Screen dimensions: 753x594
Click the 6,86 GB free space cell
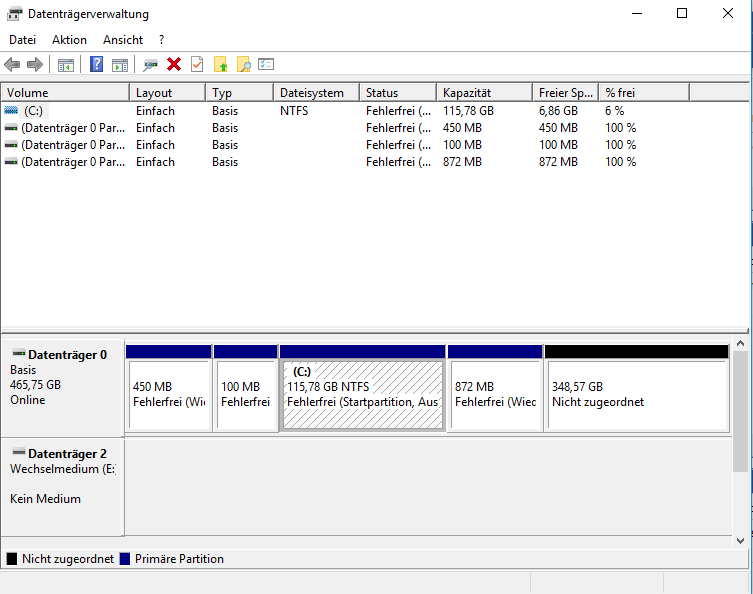coord(558,111)
